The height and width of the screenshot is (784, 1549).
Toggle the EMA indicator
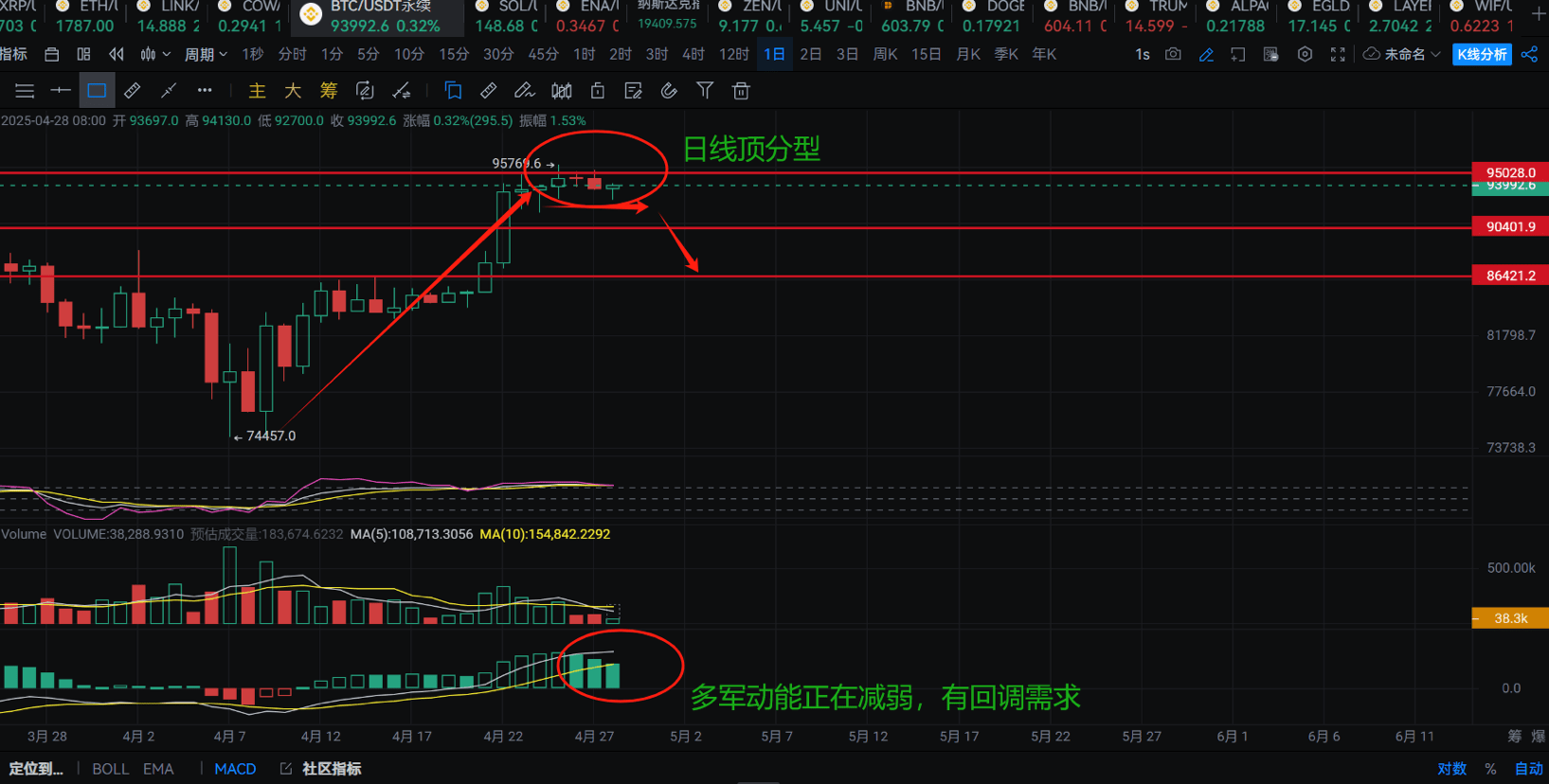pos(158,769)
